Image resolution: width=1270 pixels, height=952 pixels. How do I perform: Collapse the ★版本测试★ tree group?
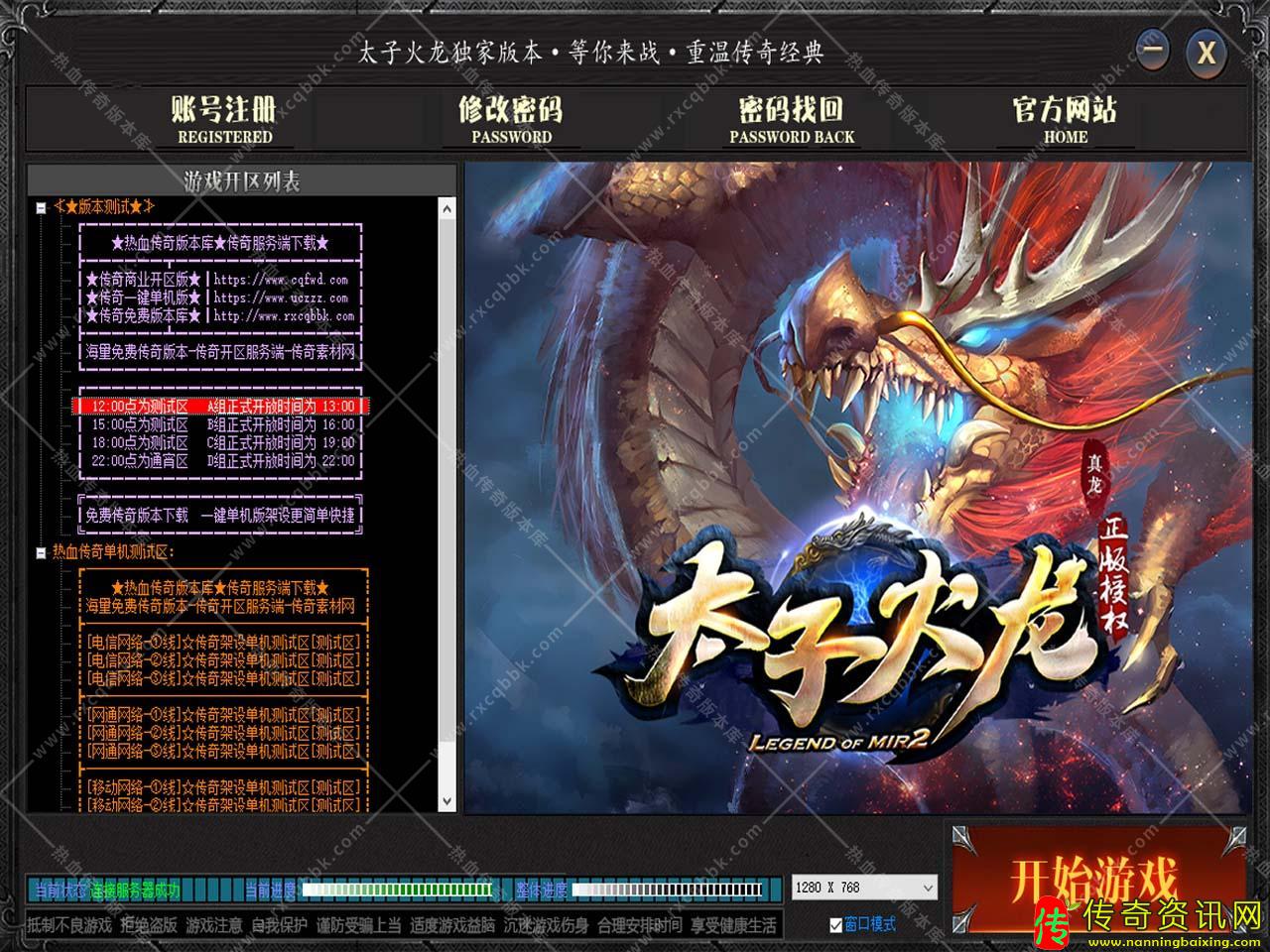tap(42, 208)
